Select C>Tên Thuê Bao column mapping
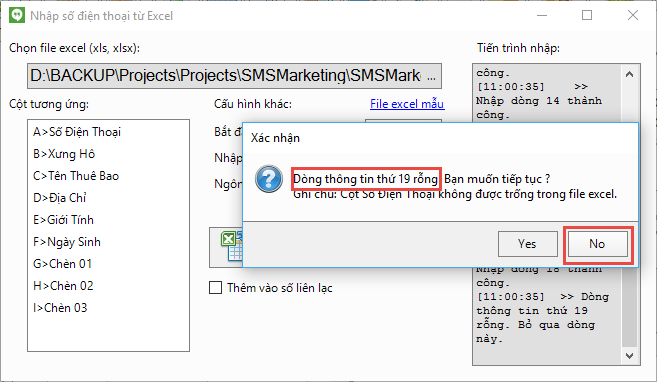 point(76,176)
